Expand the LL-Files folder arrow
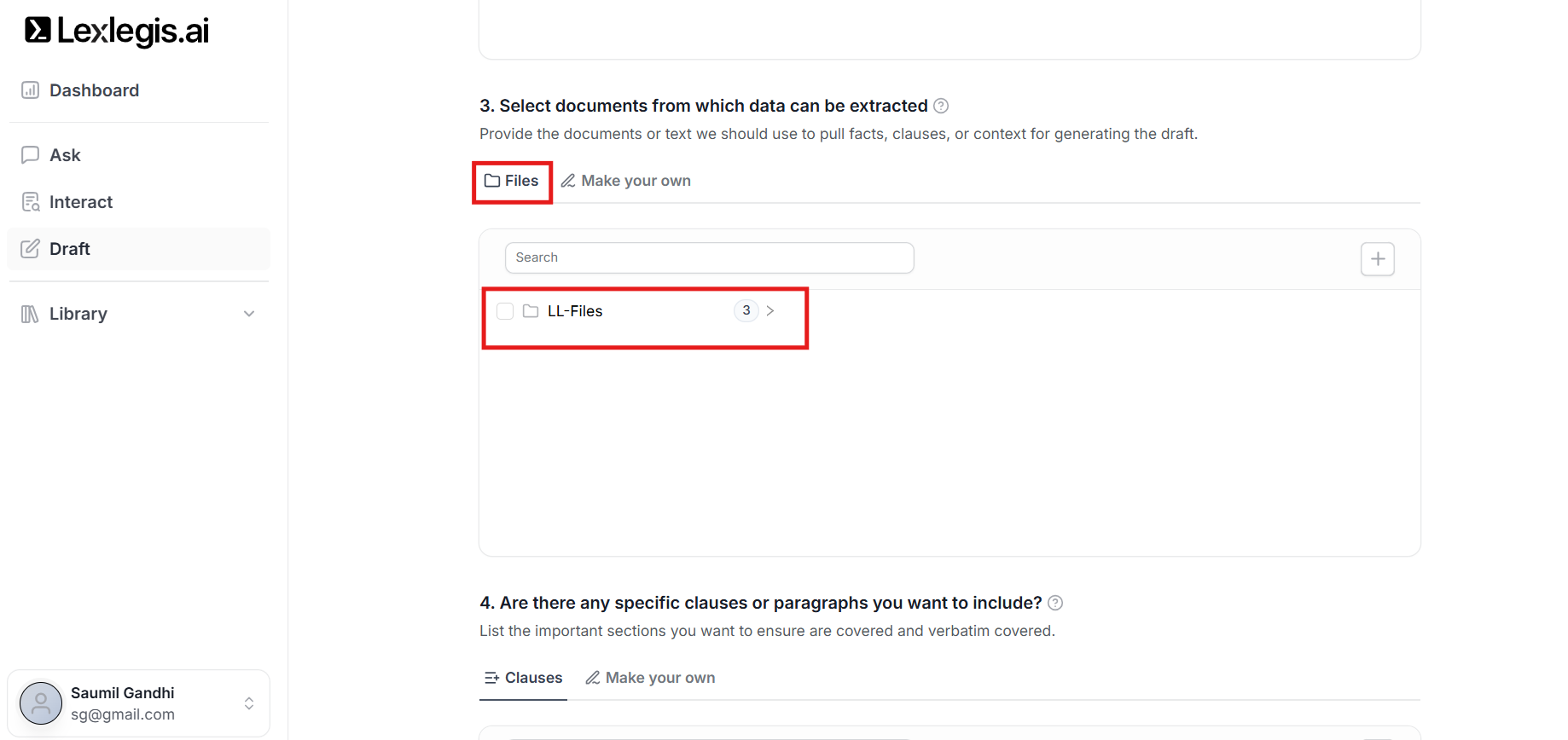The width and height of the screenshot is (1568, 740). click(770, 311)
